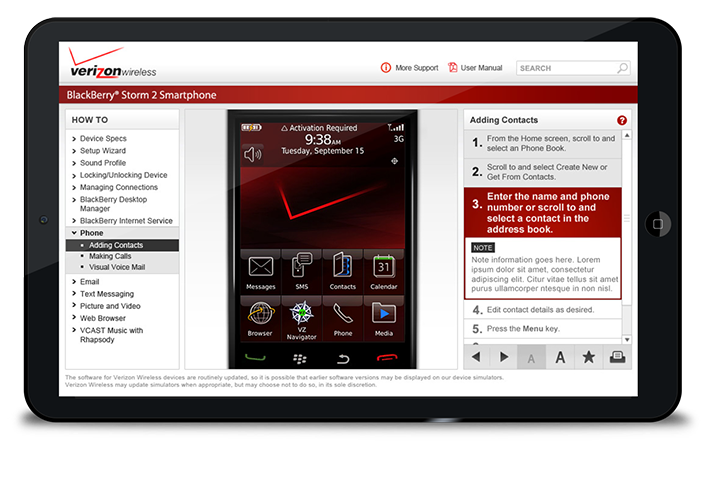This screenshot has width=710, height=493.
Task: Open the User Manual PDF link
Action: coord(481,68)
